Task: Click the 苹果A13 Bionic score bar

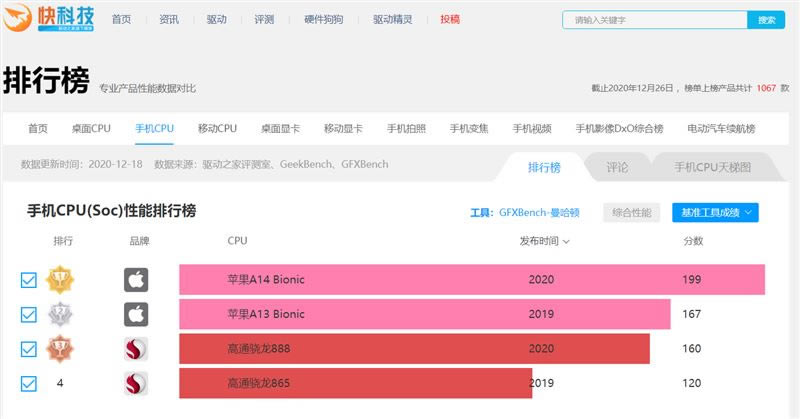Action: click(x=424, y=314)
